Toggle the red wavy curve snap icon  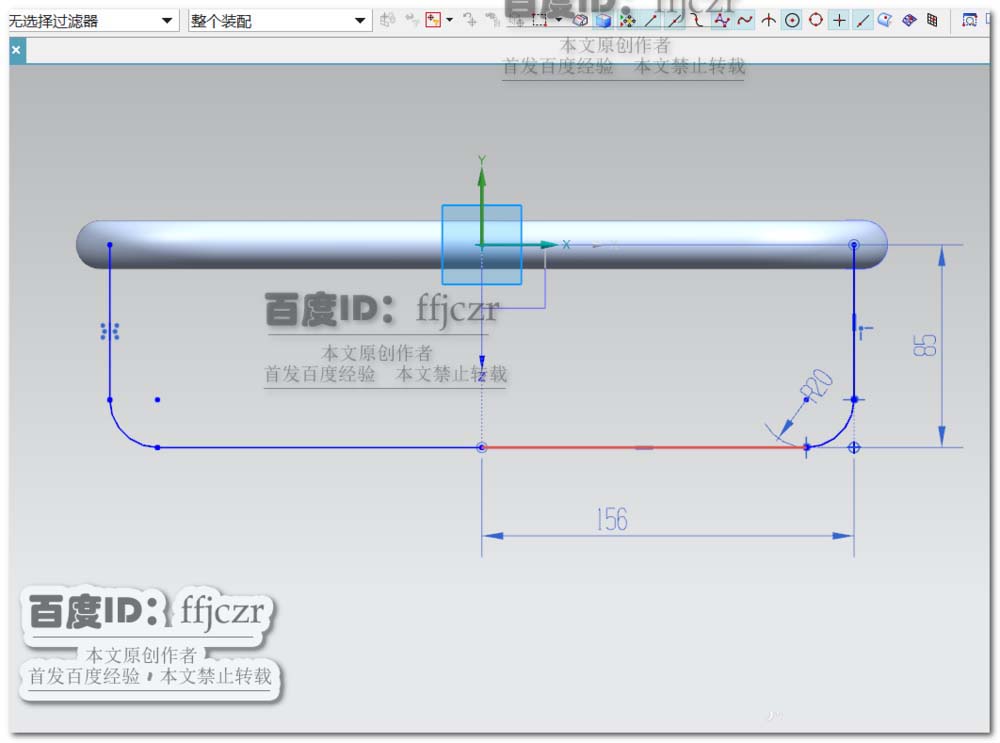(x=744, y=20)
